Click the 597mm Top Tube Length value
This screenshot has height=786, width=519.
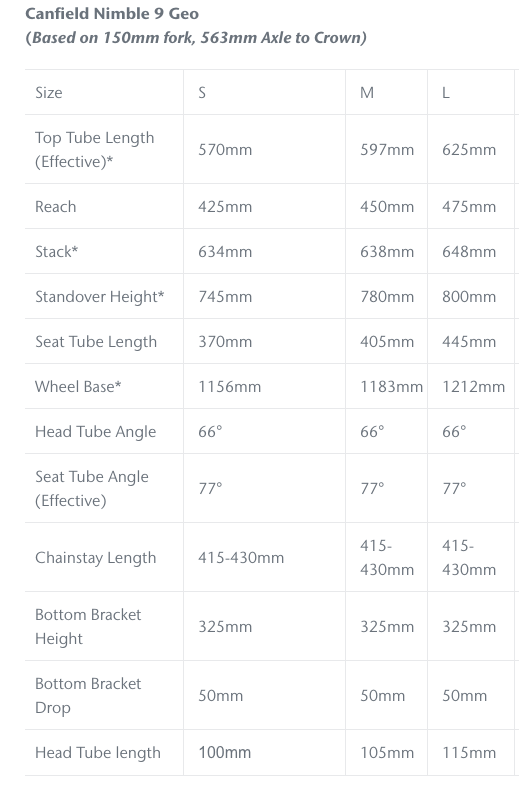[x=387, y=150]
